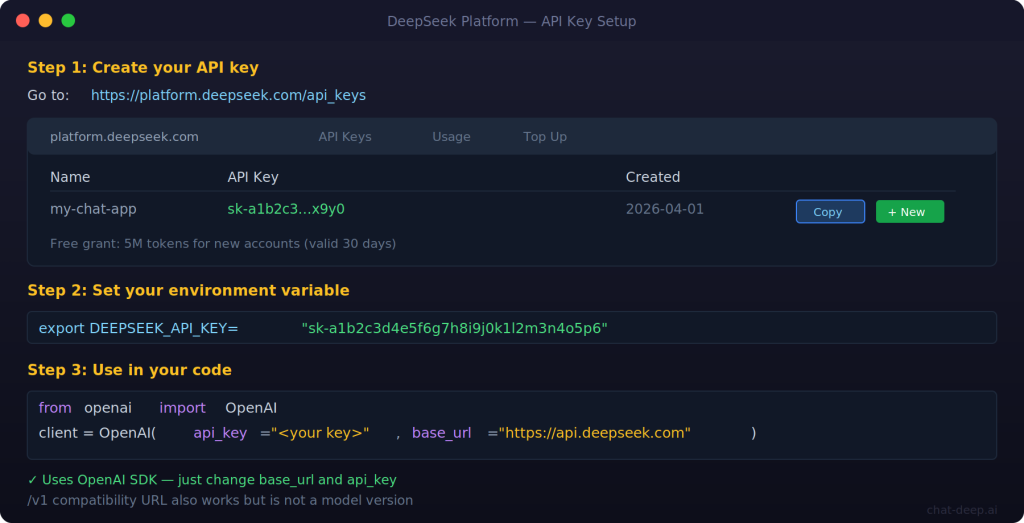Click the created date 2026-04-01

coord(665,210)
